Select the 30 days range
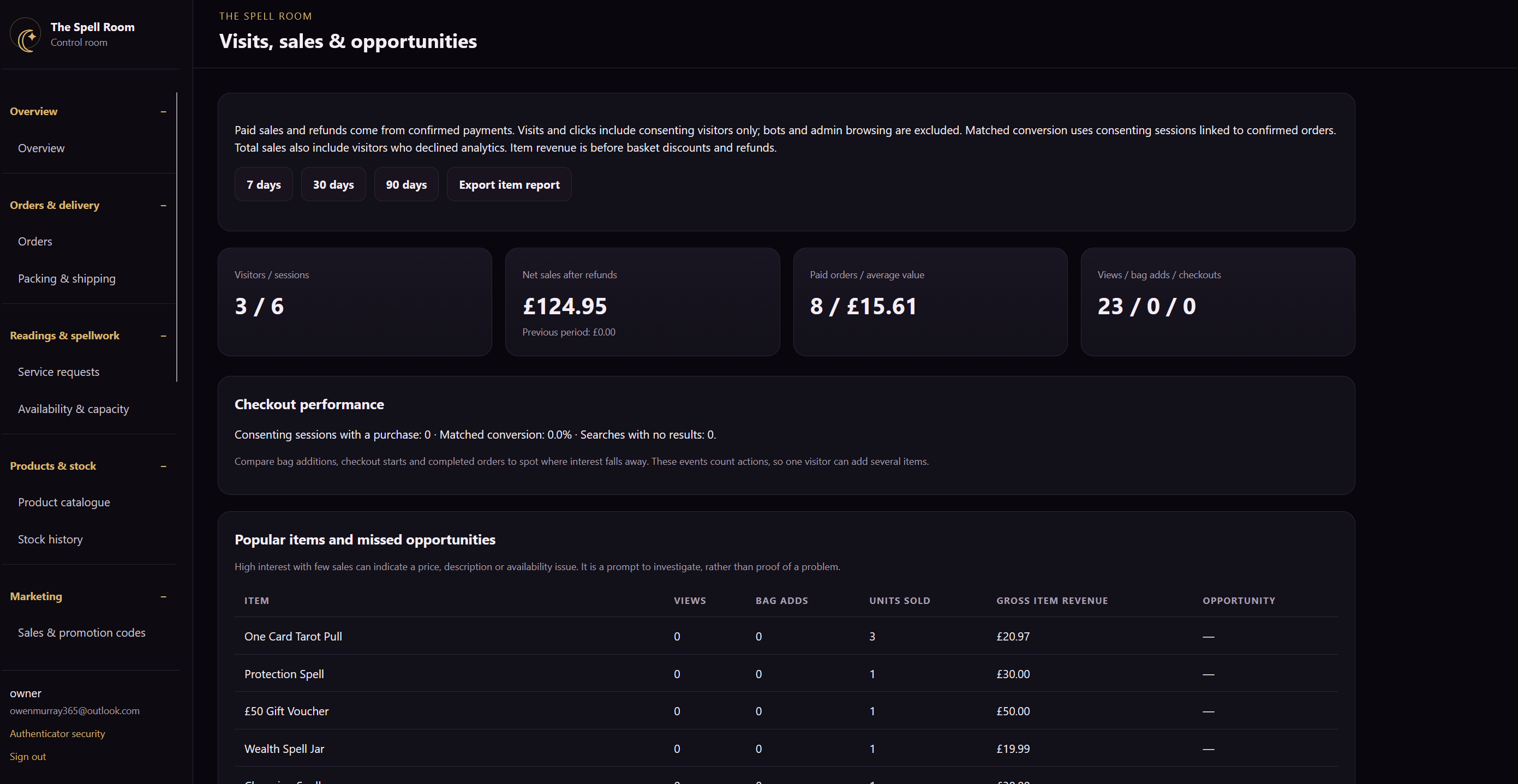Image resolution: width=1518 pixels, height=784 pixels. pos(333,184)
